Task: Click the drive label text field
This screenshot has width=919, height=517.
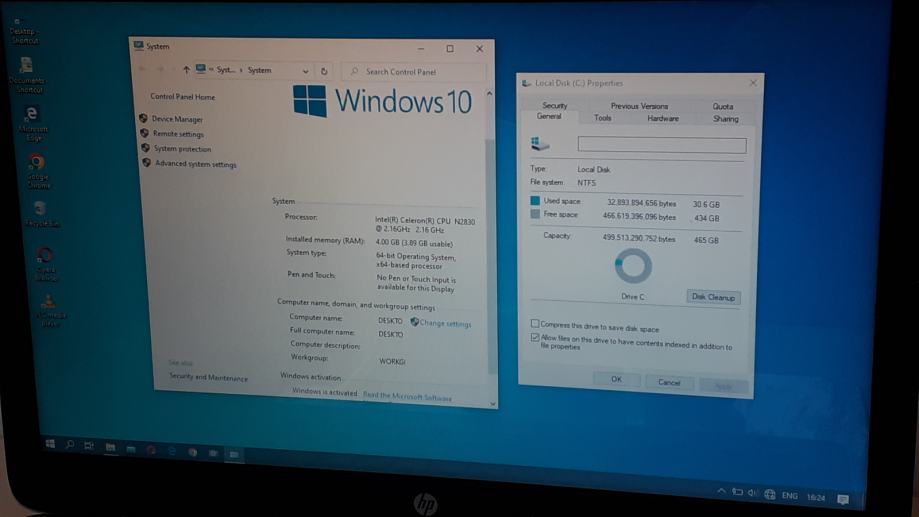Action: point(662,145)
